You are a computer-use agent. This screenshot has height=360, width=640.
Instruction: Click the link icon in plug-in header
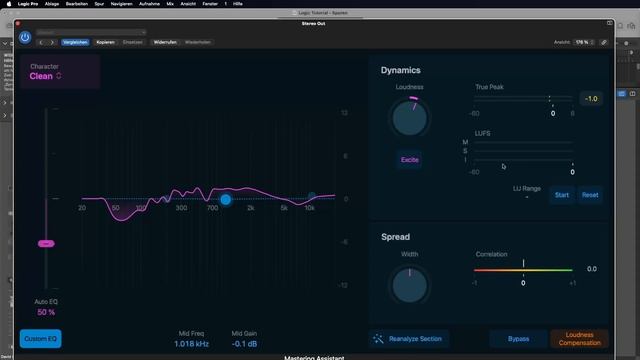click(x=604, y=42)
